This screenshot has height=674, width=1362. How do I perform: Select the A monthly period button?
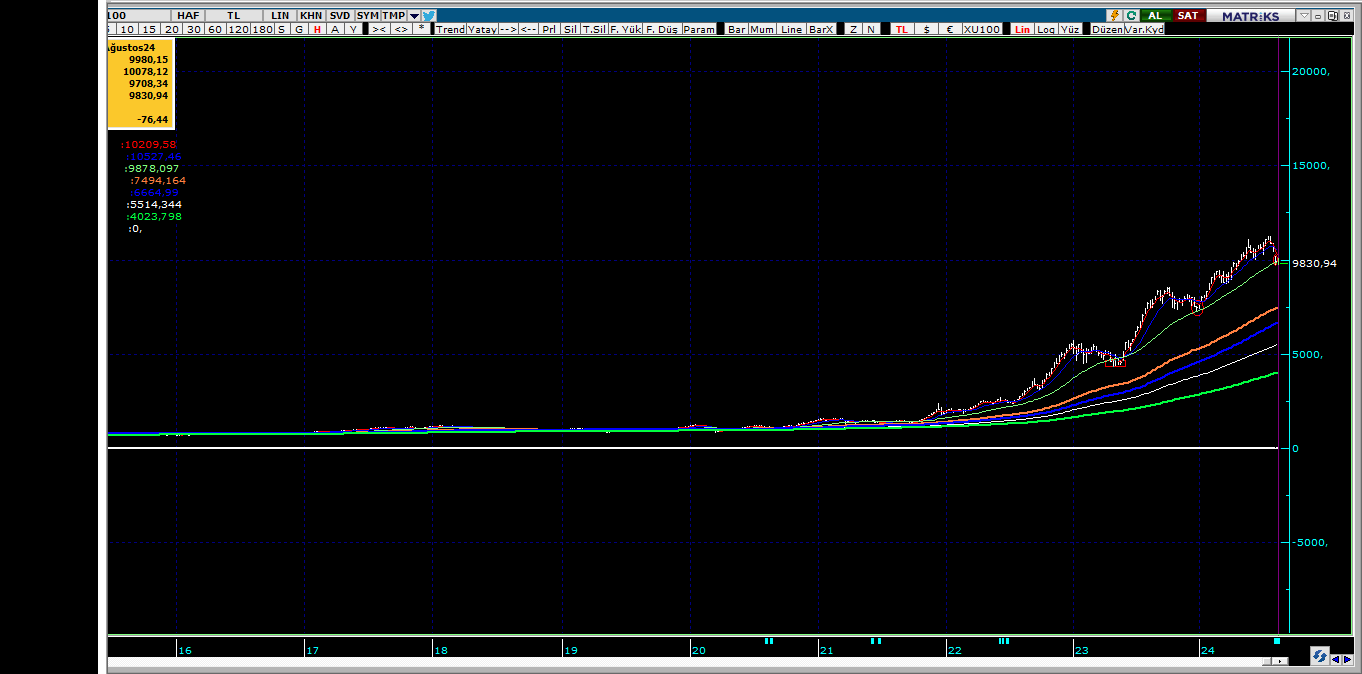point(335,29)
